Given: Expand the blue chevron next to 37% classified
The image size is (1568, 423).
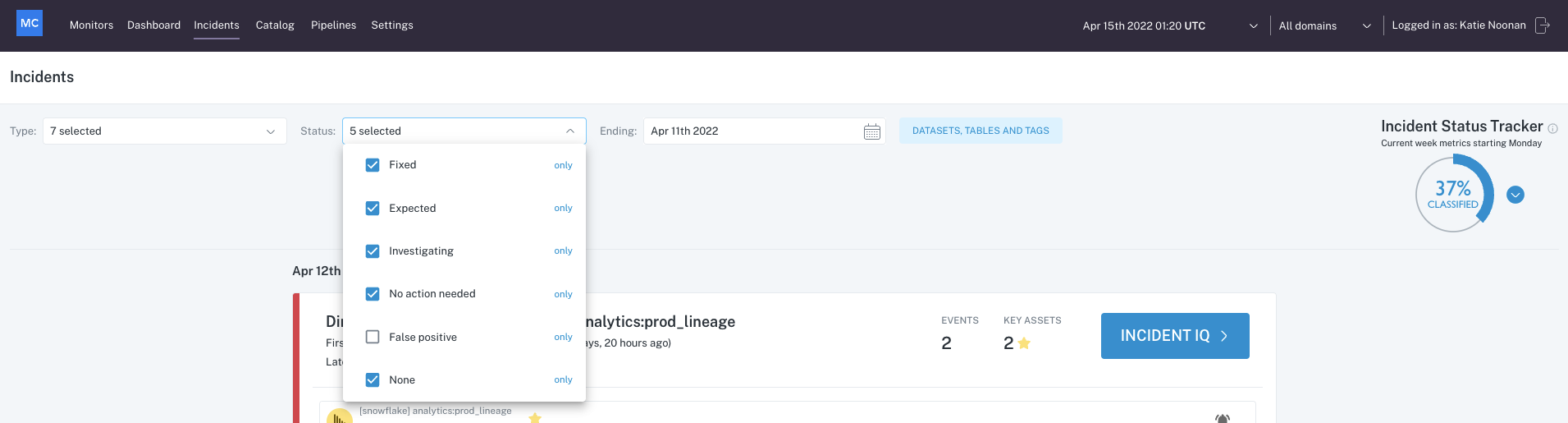Looking at the screenshot, I should pyautogui.click(x=1515, y=195).
